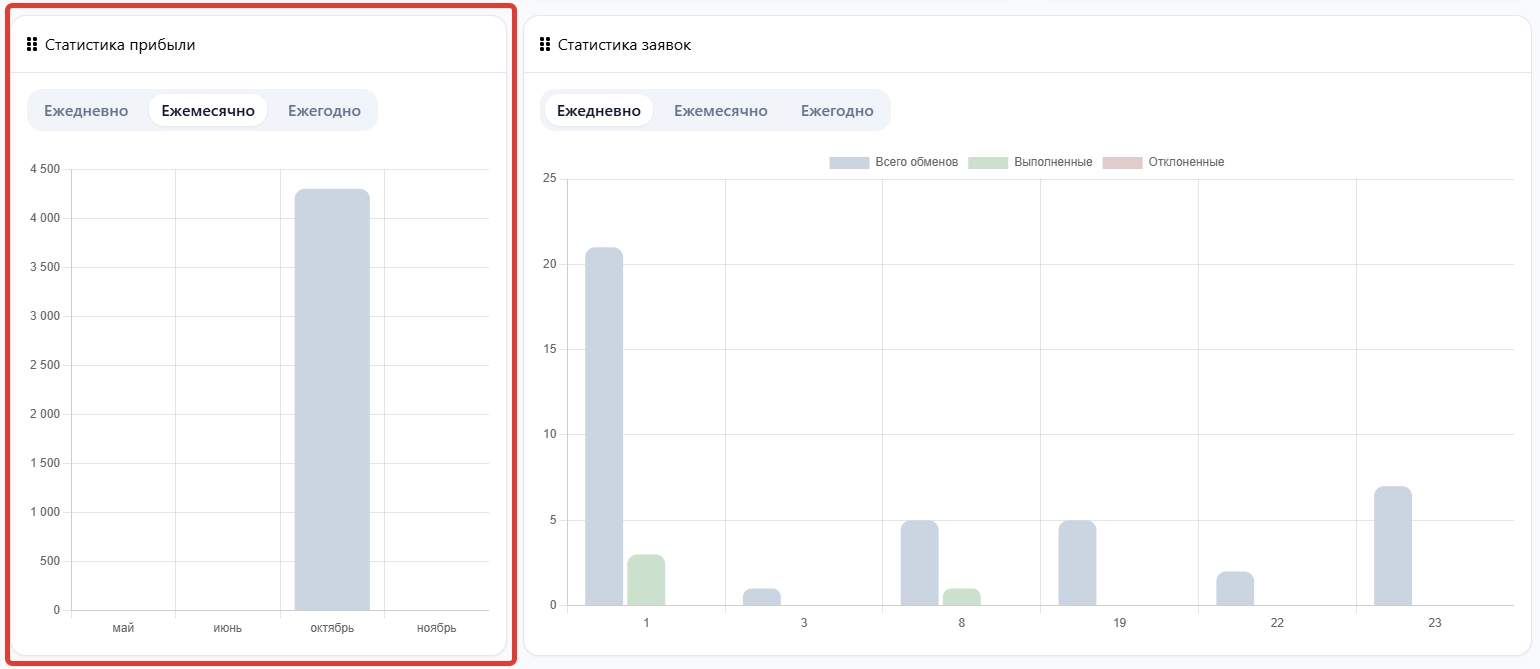The height and width of the screenshot is (669, 1540).
Task: Click total exchanges bar for day 19
Action: tap(1077, 563)
